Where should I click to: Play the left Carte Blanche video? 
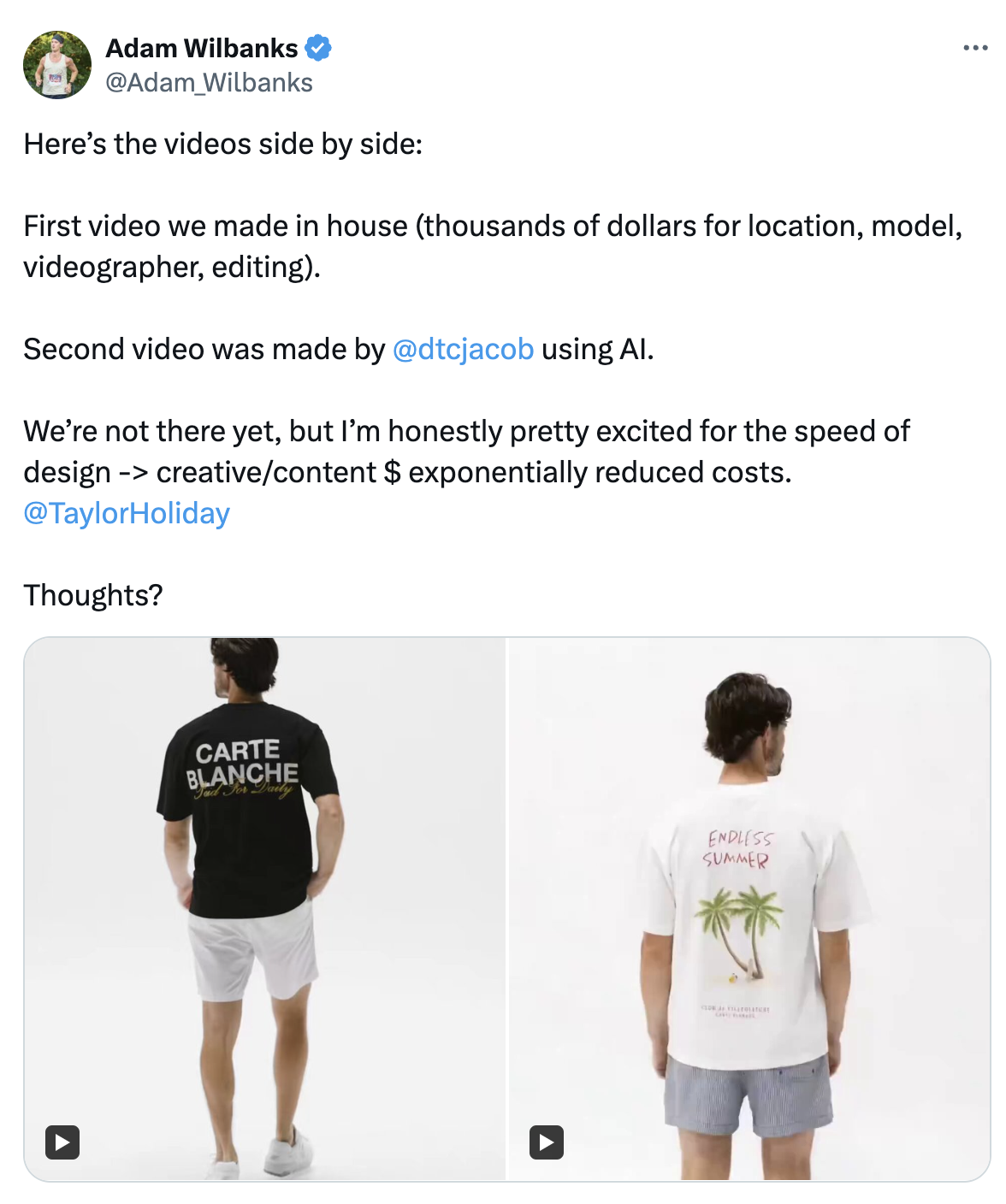tap(62, 1142)
